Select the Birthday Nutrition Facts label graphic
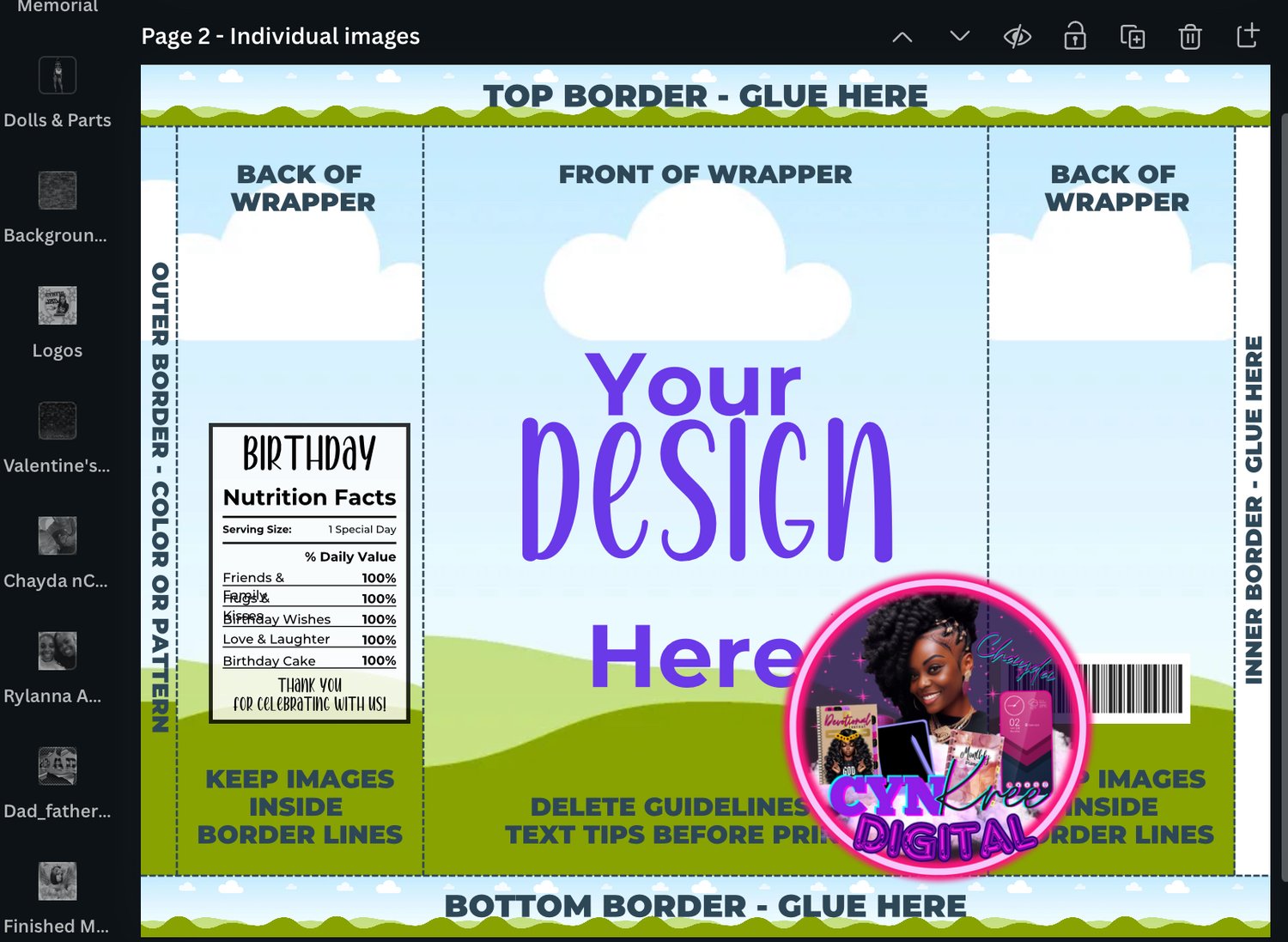This screenshot has width=1288, height=942. click(x=309, y=573)
